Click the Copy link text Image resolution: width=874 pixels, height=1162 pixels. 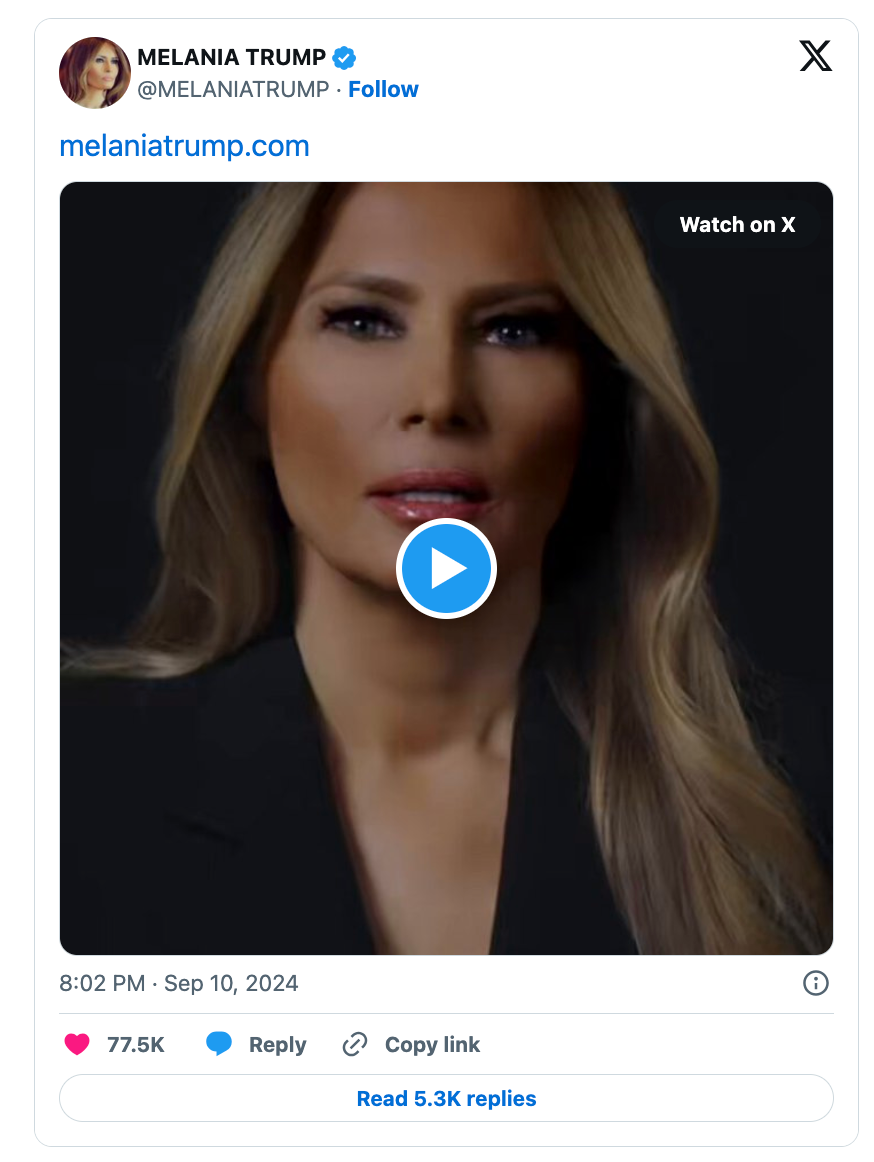(x=432, y=1045)
